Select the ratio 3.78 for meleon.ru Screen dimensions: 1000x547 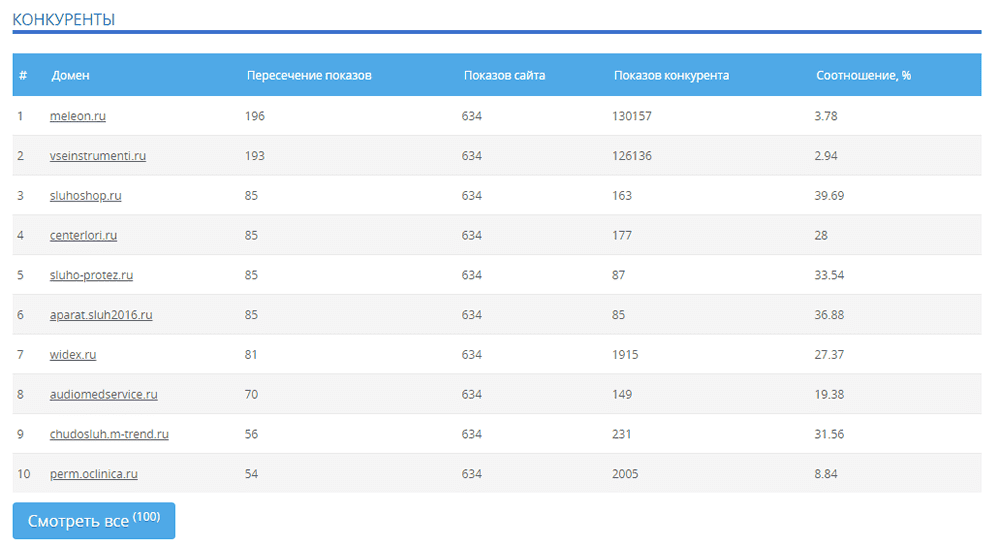tap(825, 116)
